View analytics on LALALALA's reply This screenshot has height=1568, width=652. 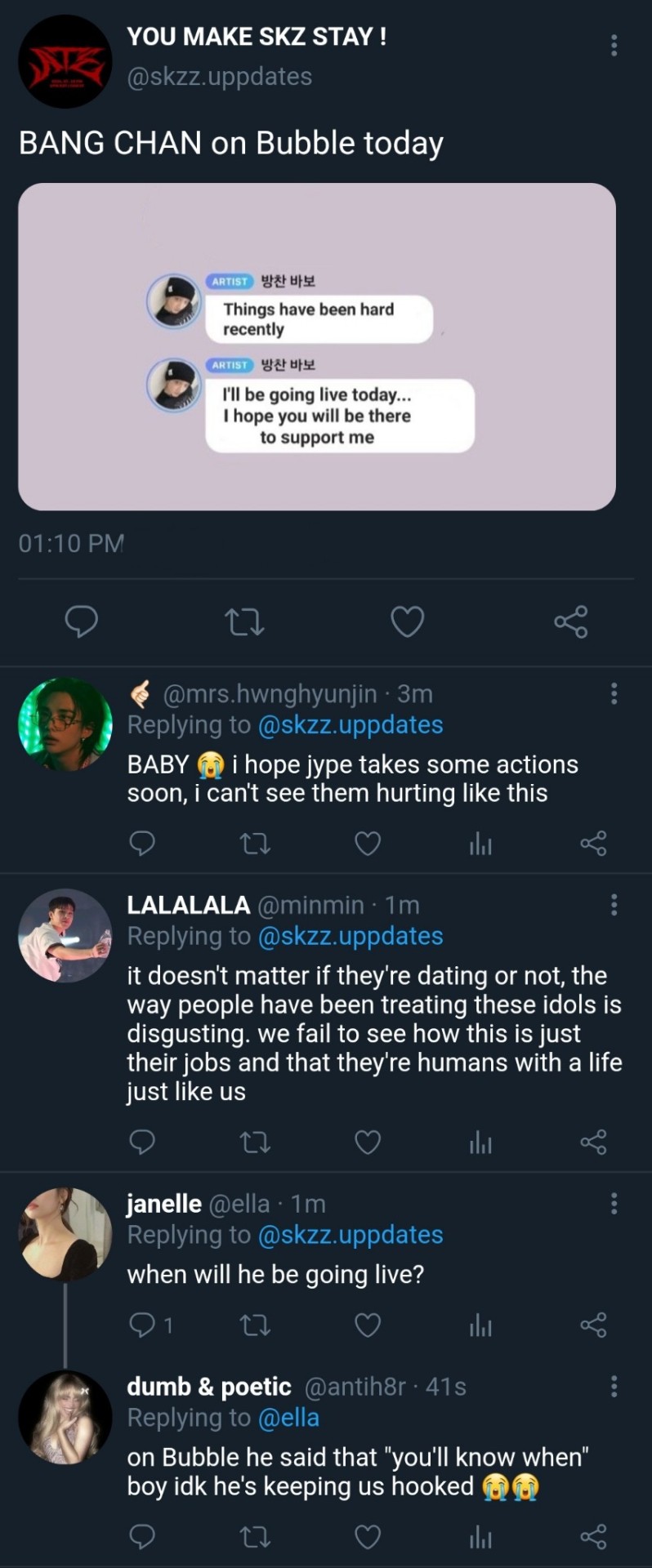480,1143
